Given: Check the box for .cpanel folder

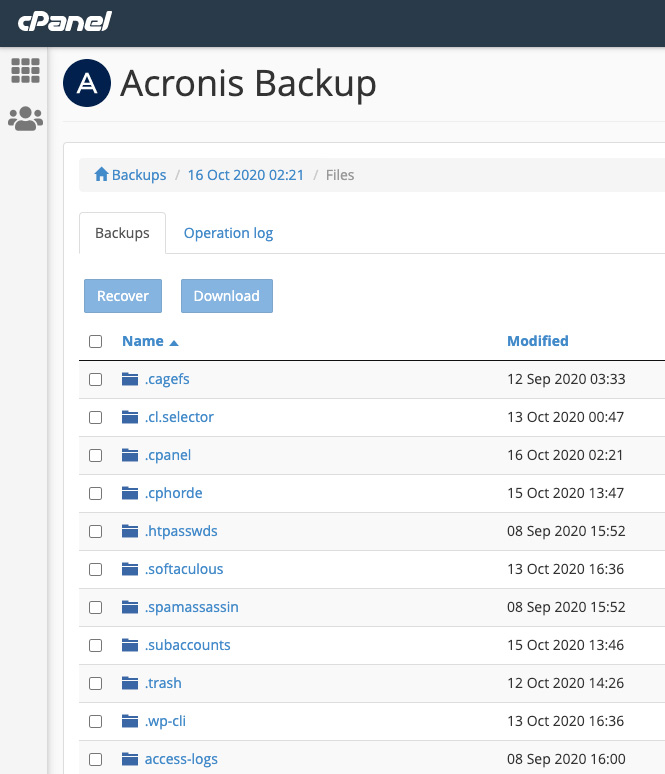Looking at the screenshot, I should tap(96, 455).
